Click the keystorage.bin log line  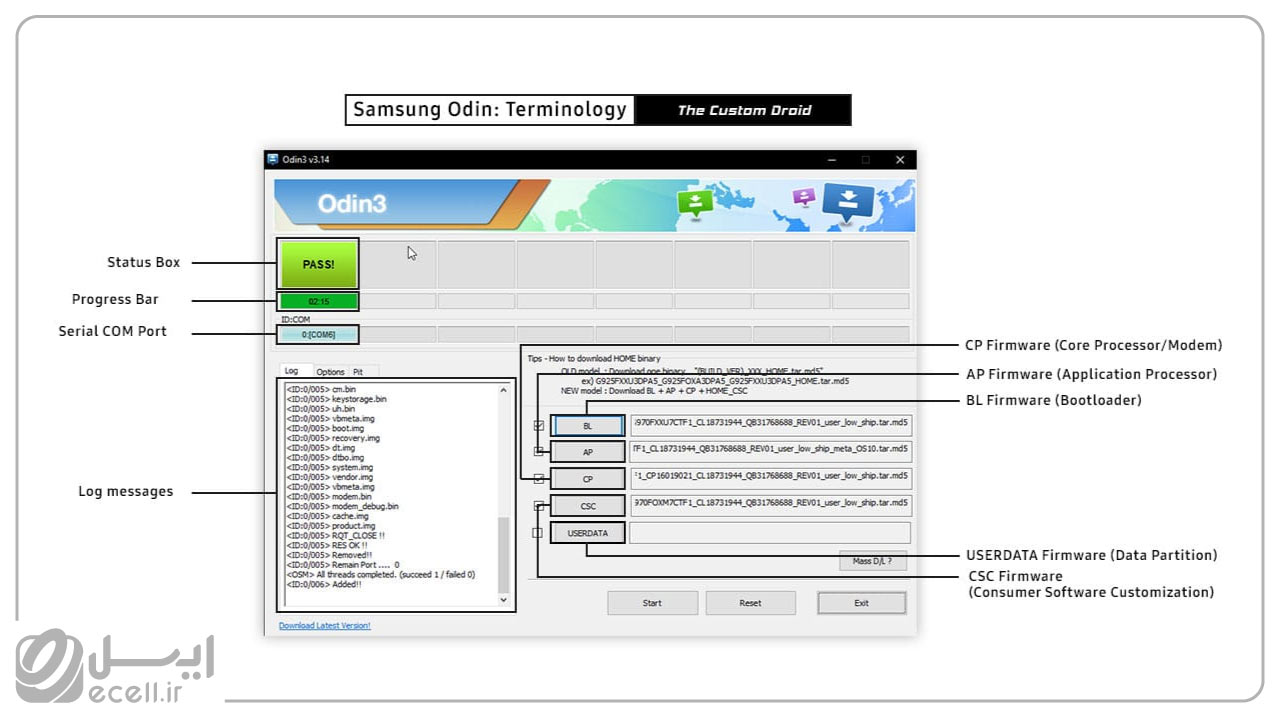point(336,399)
